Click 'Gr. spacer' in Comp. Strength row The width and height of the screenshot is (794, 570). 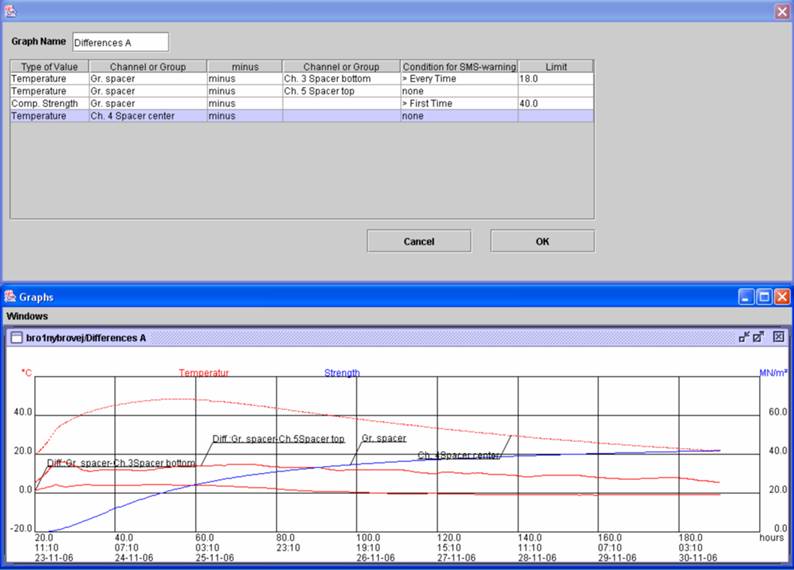point(147,103)
